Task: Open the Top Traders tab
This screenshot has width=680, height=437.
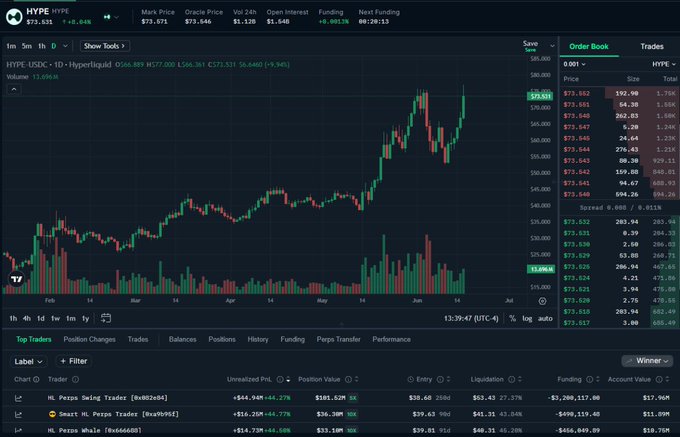Action: click(x=34, y=339)
